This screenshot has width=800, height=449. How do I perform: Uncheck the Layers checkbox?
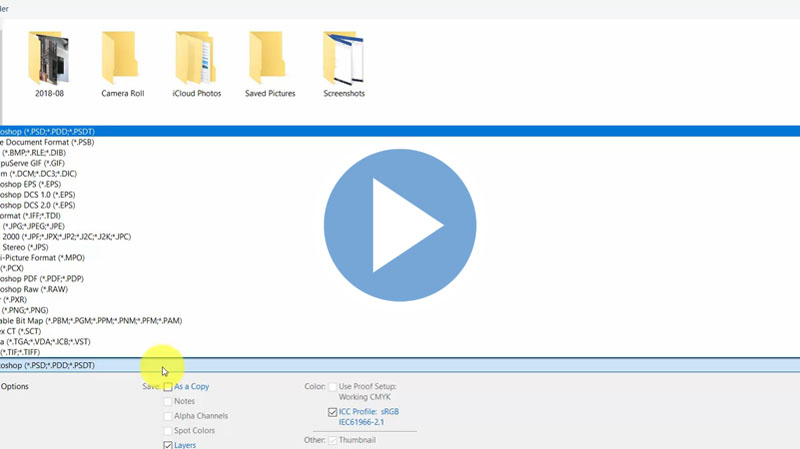pos(168,445)
